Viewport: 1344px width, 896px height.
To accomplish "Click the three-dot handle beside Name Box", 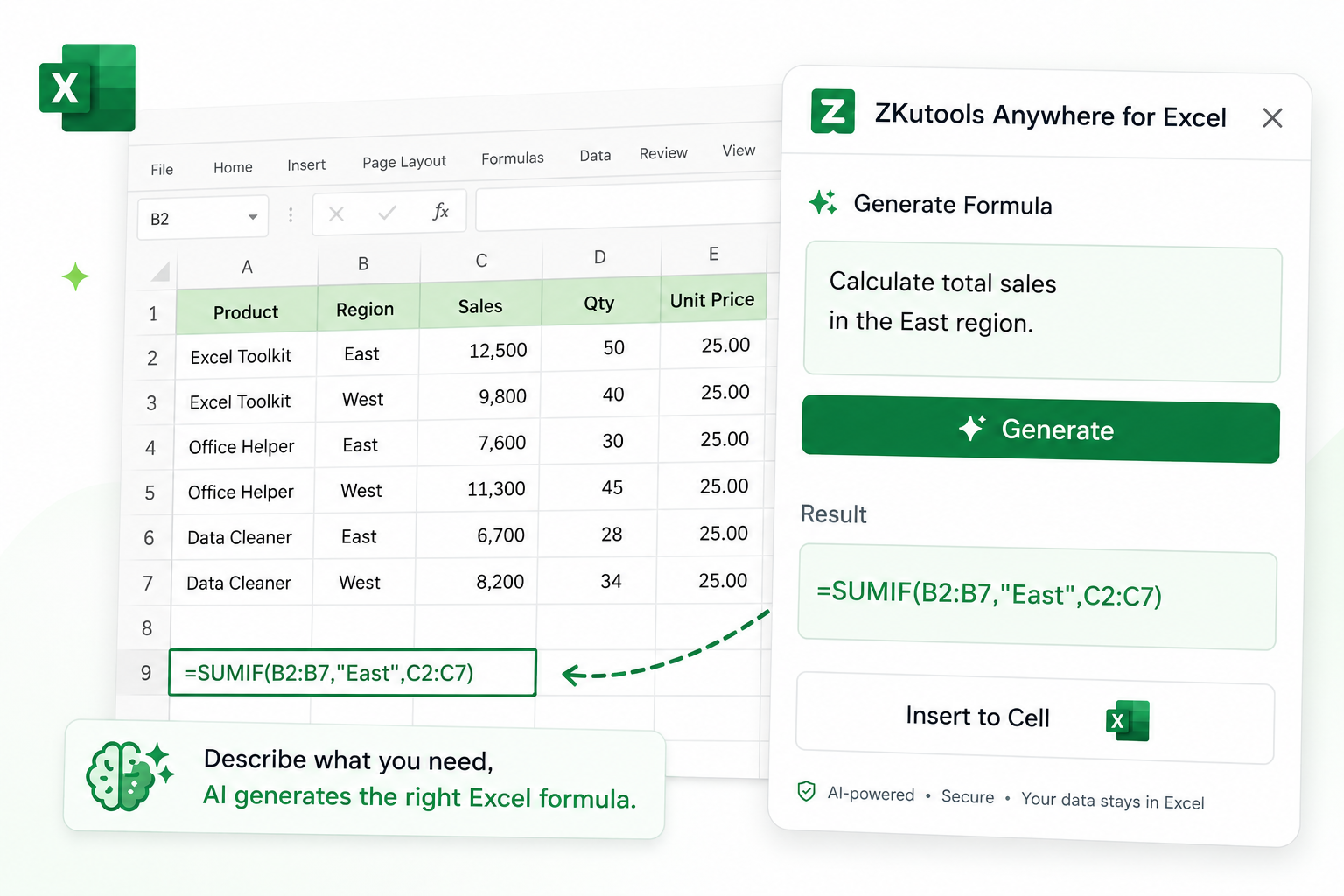I will tap(290, 214).
